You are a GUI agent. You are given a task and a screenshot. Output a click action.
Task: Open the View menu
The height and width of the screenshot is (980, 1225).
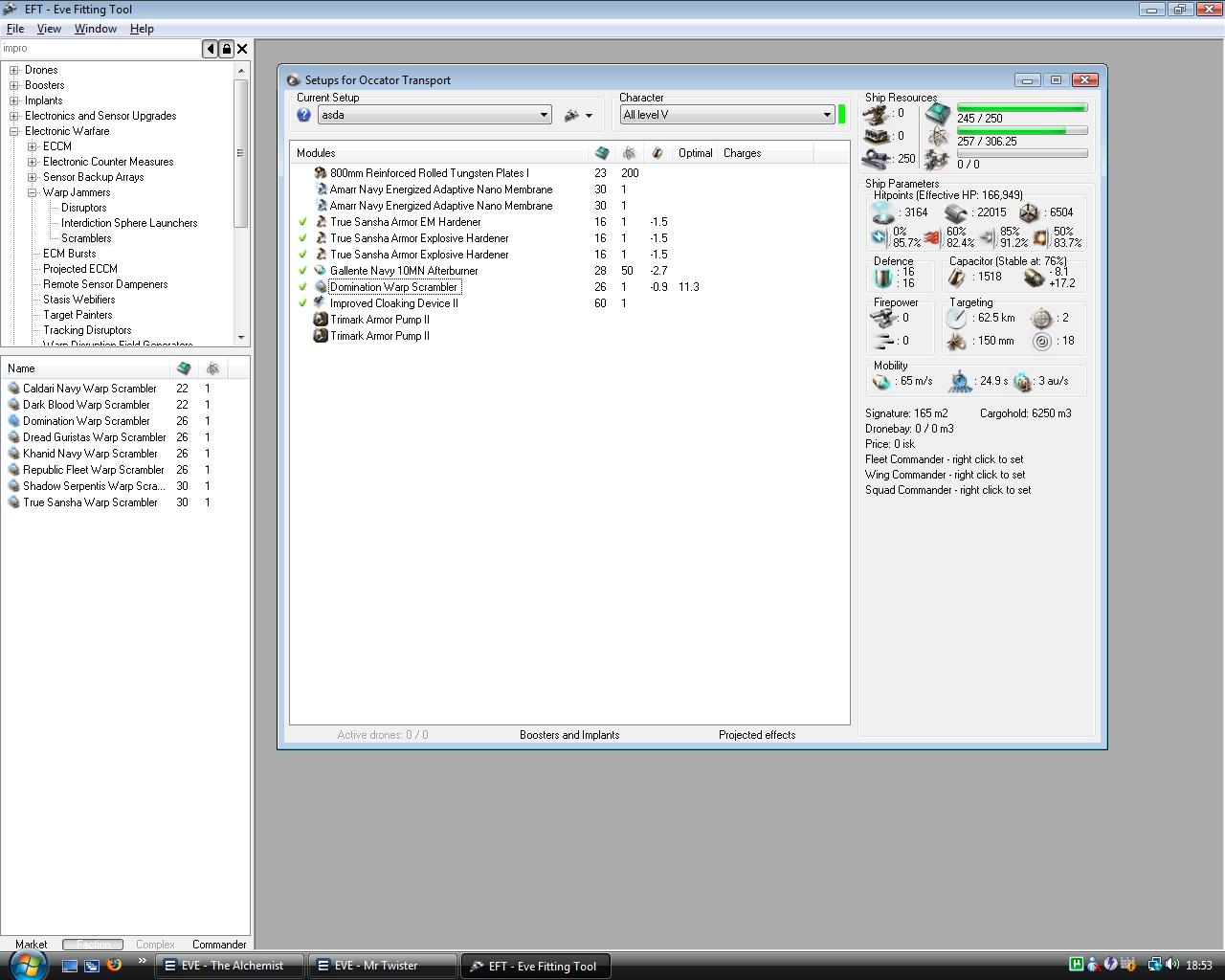tap(49, 29)
